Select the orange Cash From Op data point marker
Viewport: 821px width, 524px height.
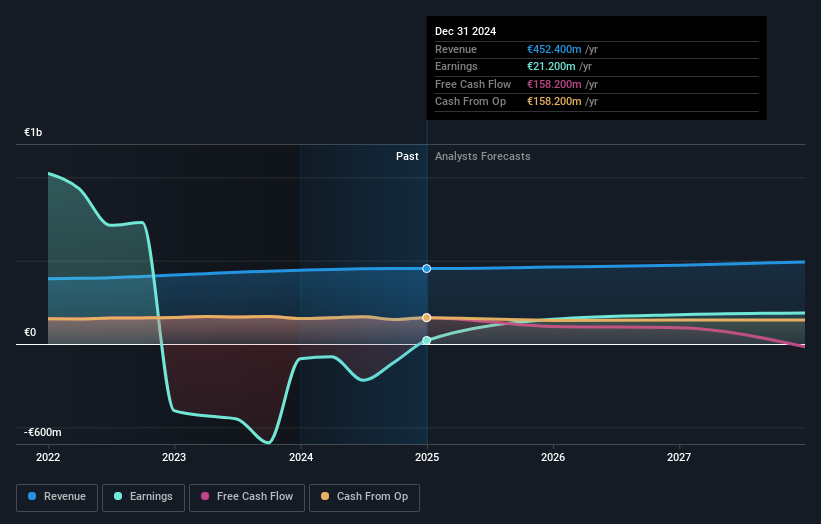pos(427,318)
